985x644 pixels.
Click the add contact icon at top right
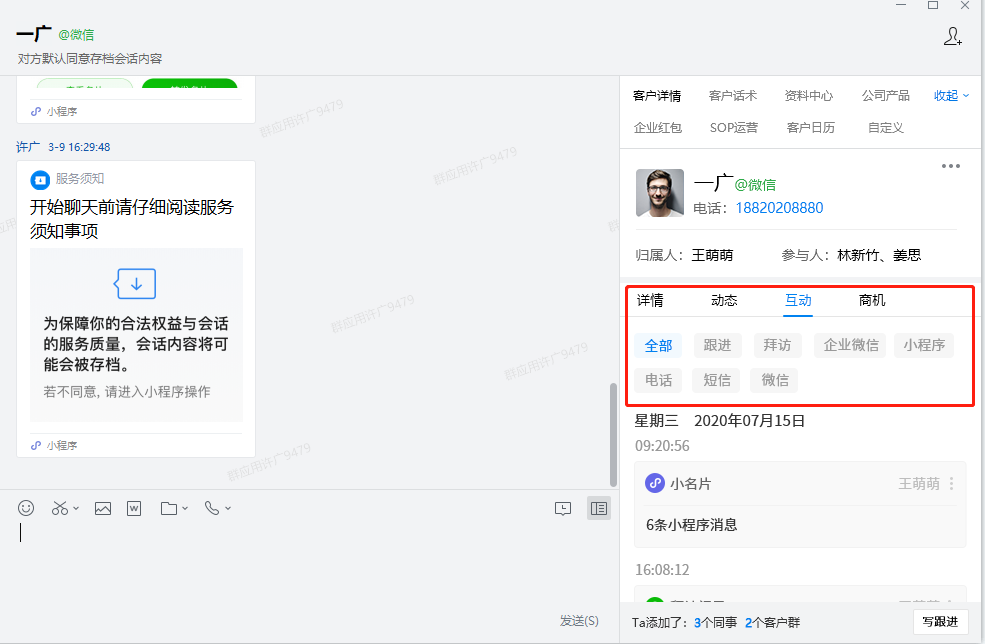(x=952, y=36)
